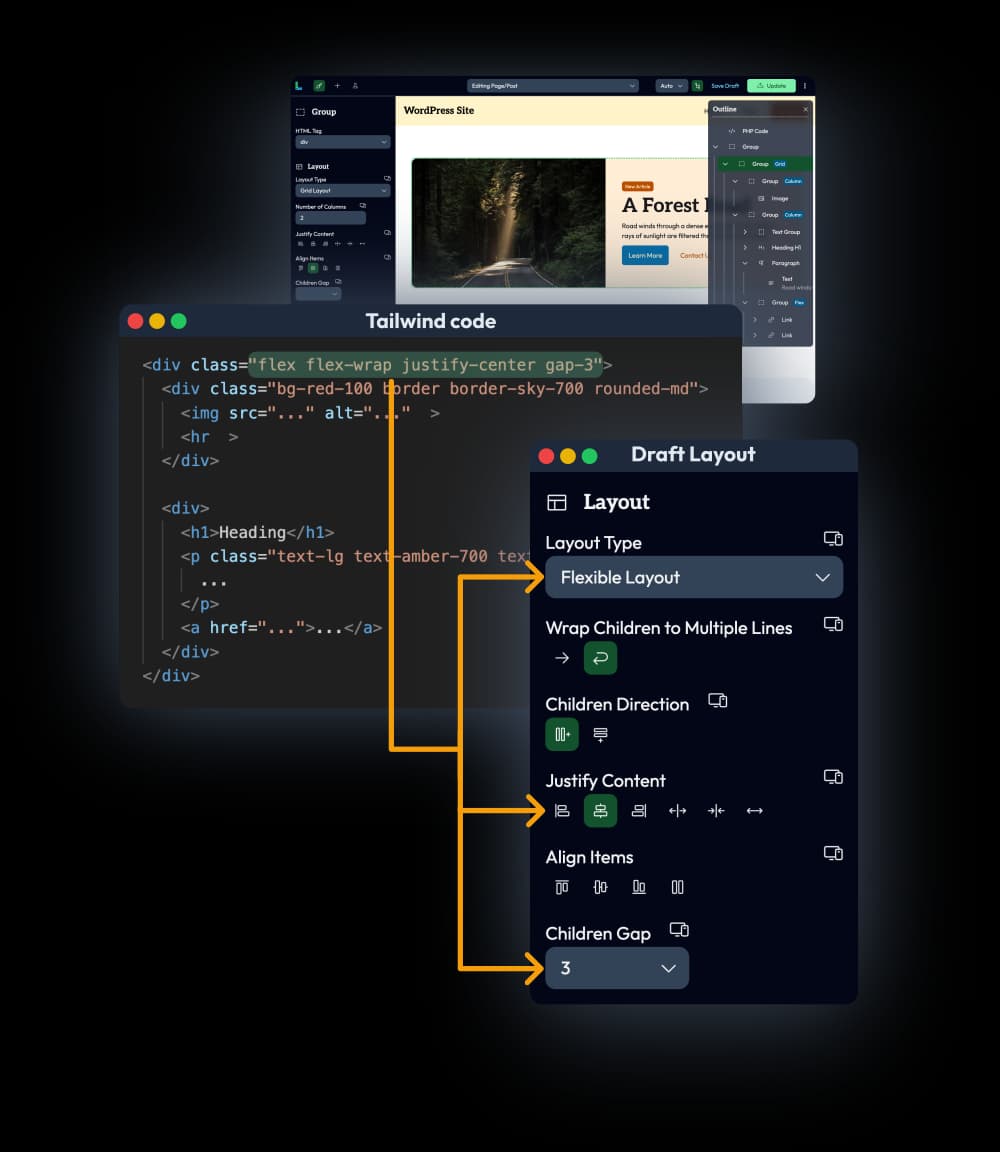
Task: Open the Children Gap dropdown showing 3
Action: (x=617, y=968)
